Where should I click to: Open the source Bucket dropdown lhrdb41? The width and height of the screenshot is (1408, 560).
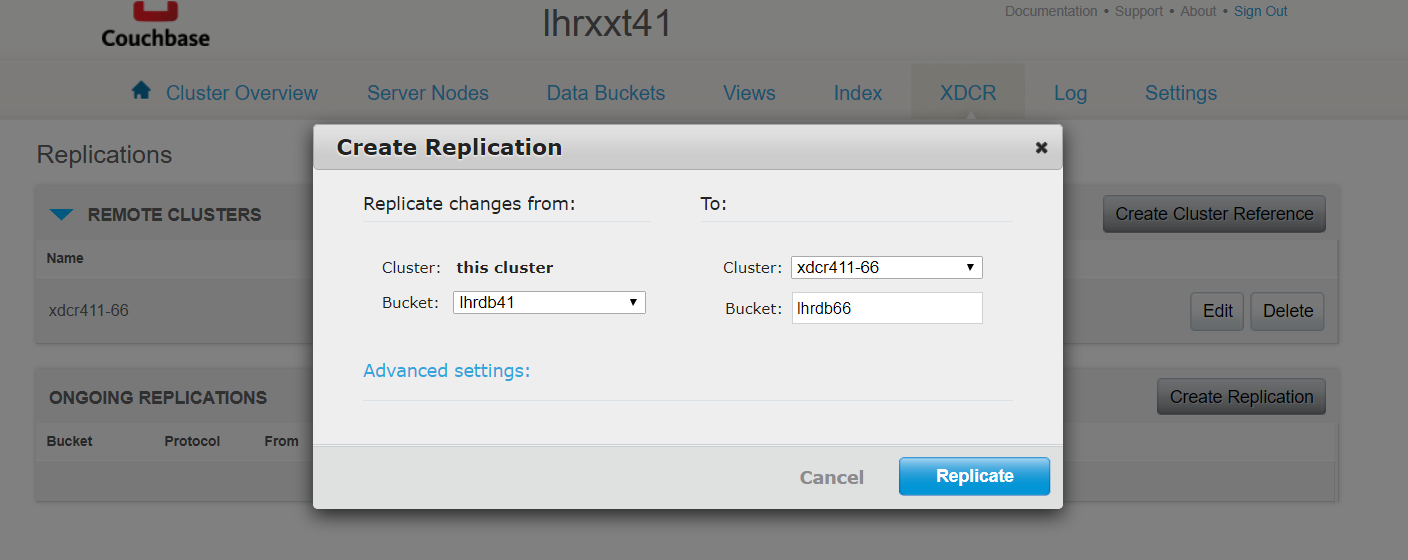[549, 302]
